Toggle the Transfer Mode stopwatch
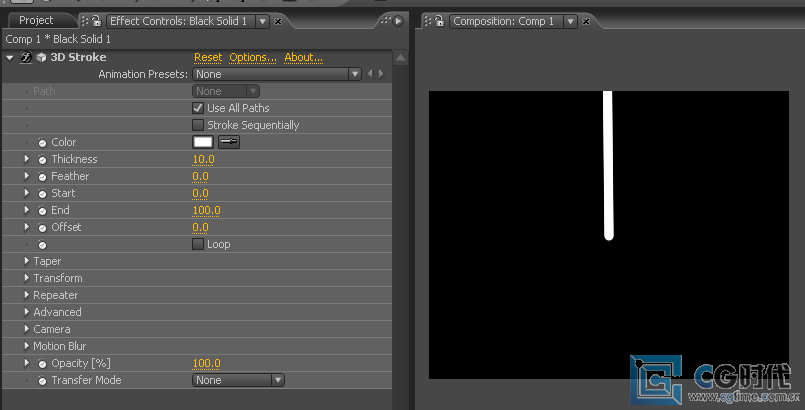Image resolution: width=805 pixels, height=410 pixels. tap(42, 381)
